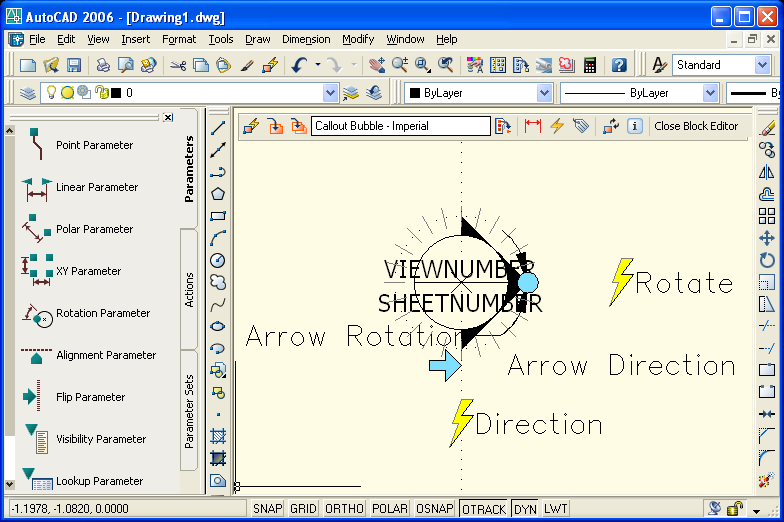Click the Authoring Palettes icon

[x=503, y=126]
